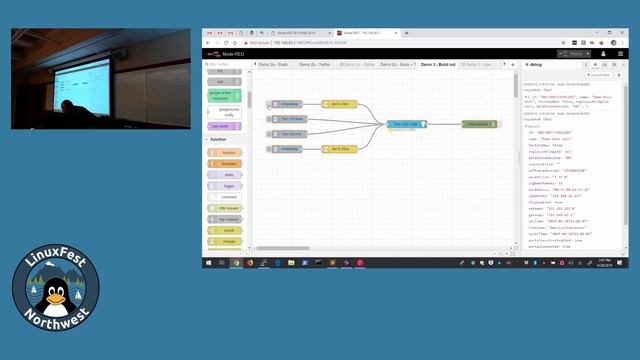Open the Chrome three-dot menu
This screenshot has width=640, height=360.
point(623,43)
